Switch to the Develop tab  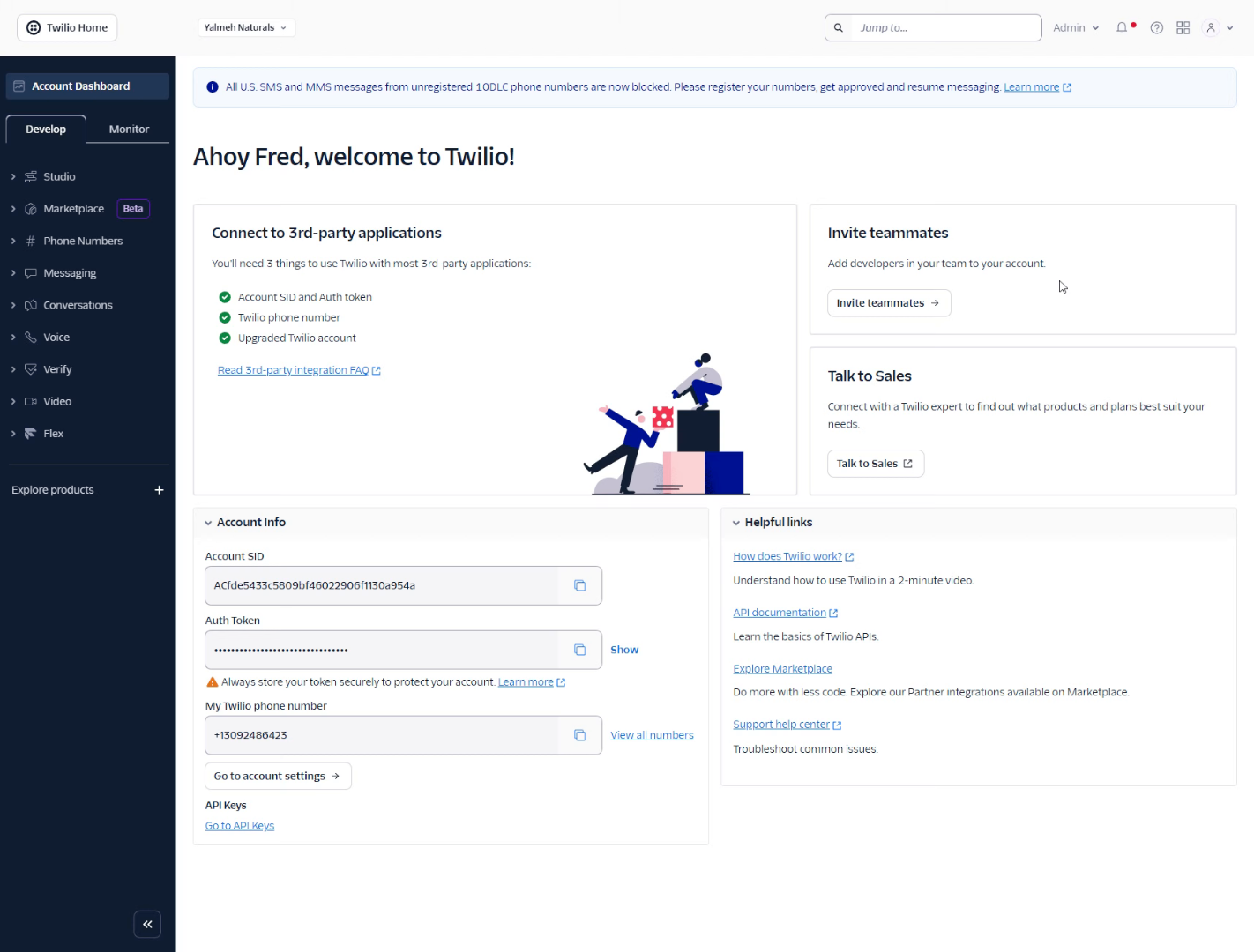click(46, 129)
